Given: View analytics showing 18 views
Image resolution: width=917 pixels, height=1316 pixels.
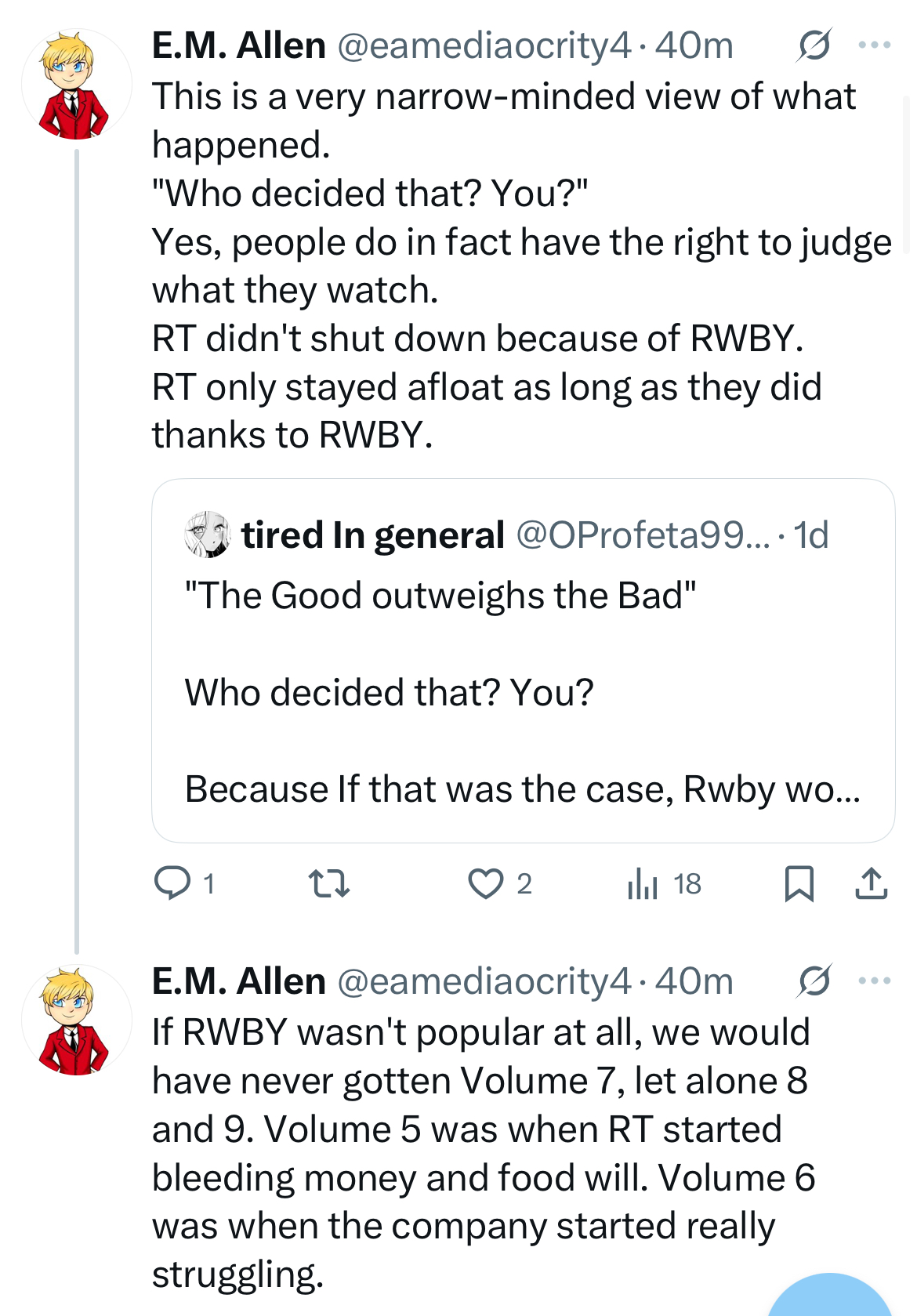Looking at the screenshot, I should pyautogui.click(x=664, y=883).
